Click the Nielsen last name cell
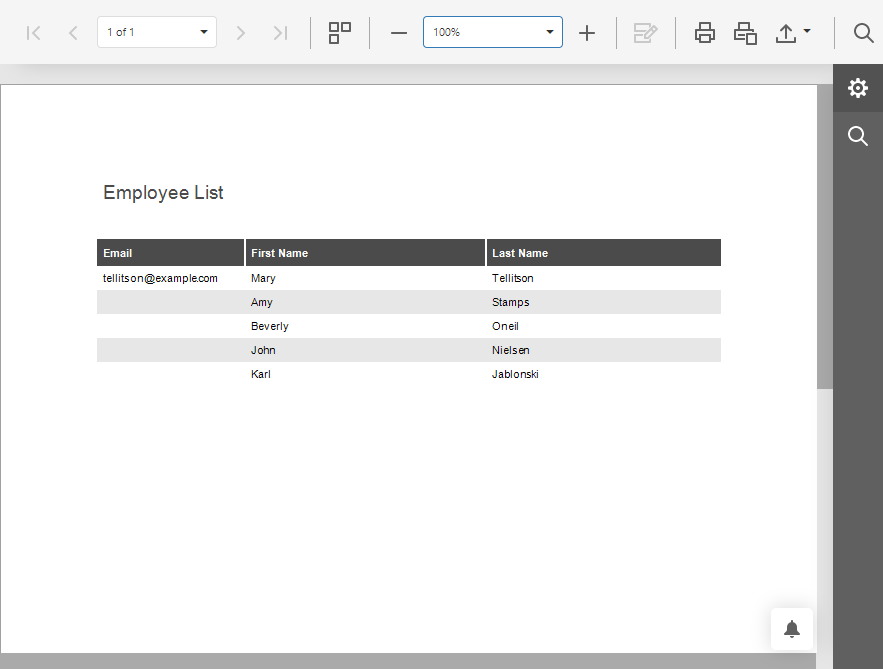This screenshot has width=883, height=669. 604,350
